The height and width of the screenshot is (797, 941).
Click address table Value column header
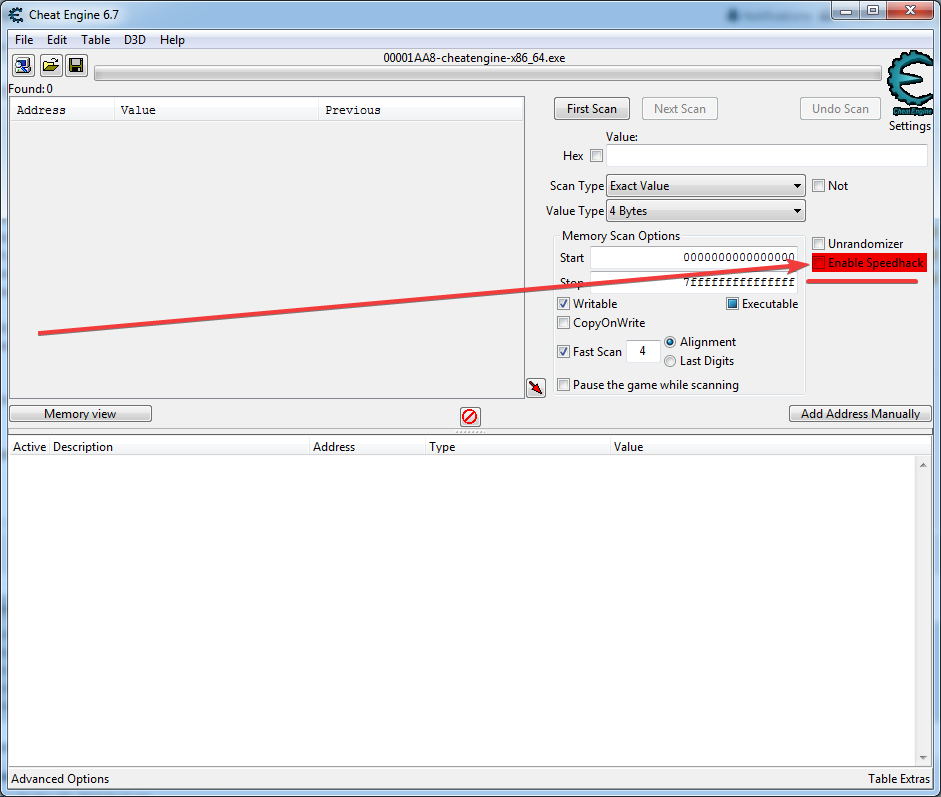[770, 447]
